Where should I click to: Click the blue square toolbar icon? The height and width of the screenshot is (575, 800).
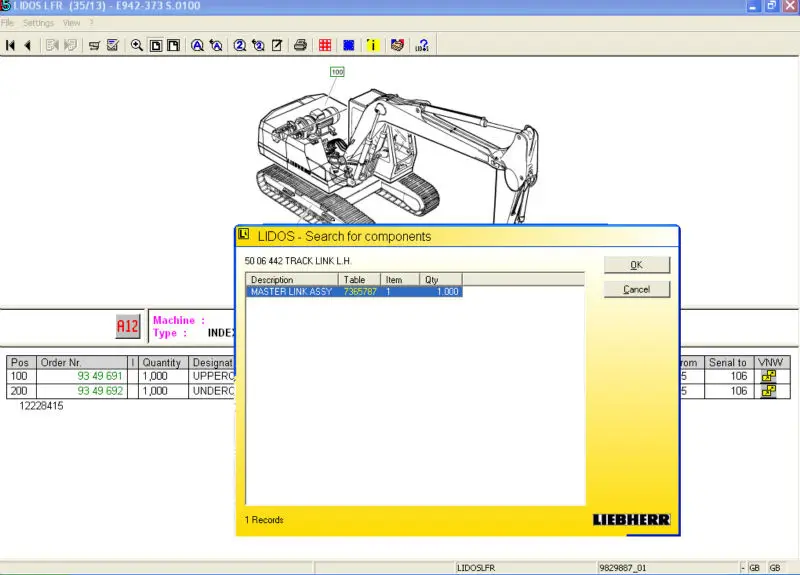click(x=348, y=45)
